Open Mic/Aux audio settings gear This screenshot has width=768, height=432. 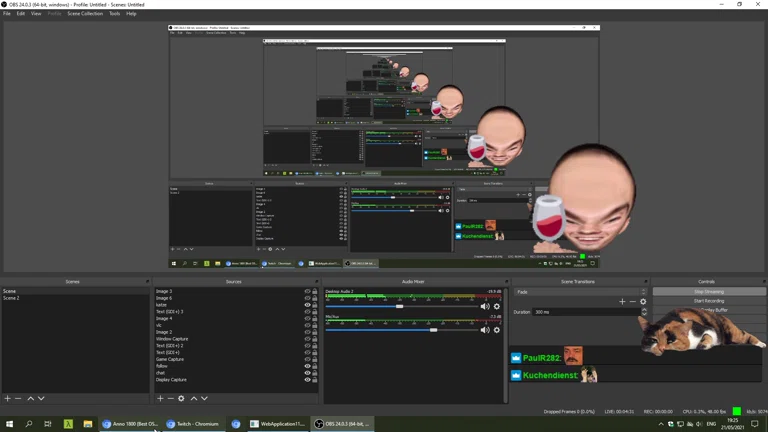pyautogui.click(x=496, y=330)
